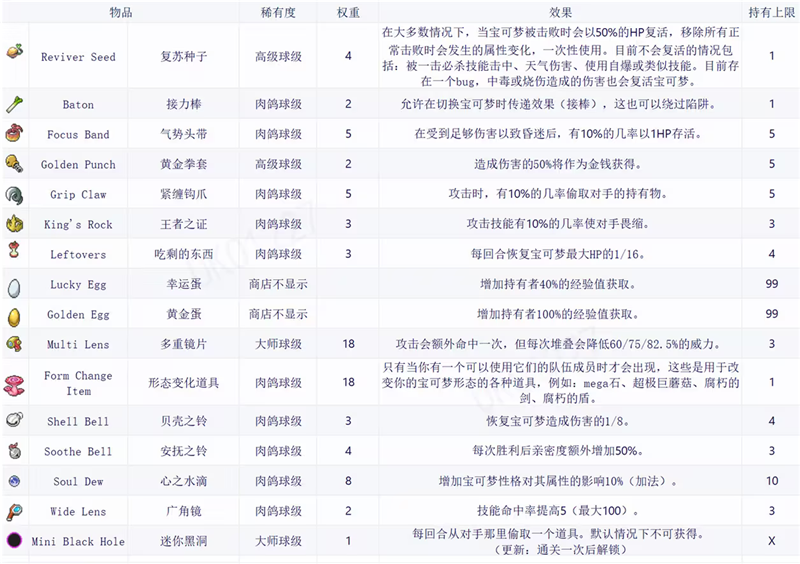
Task: Click the 效果 column header
Action: pyautogui.click(x=560, y=12)
